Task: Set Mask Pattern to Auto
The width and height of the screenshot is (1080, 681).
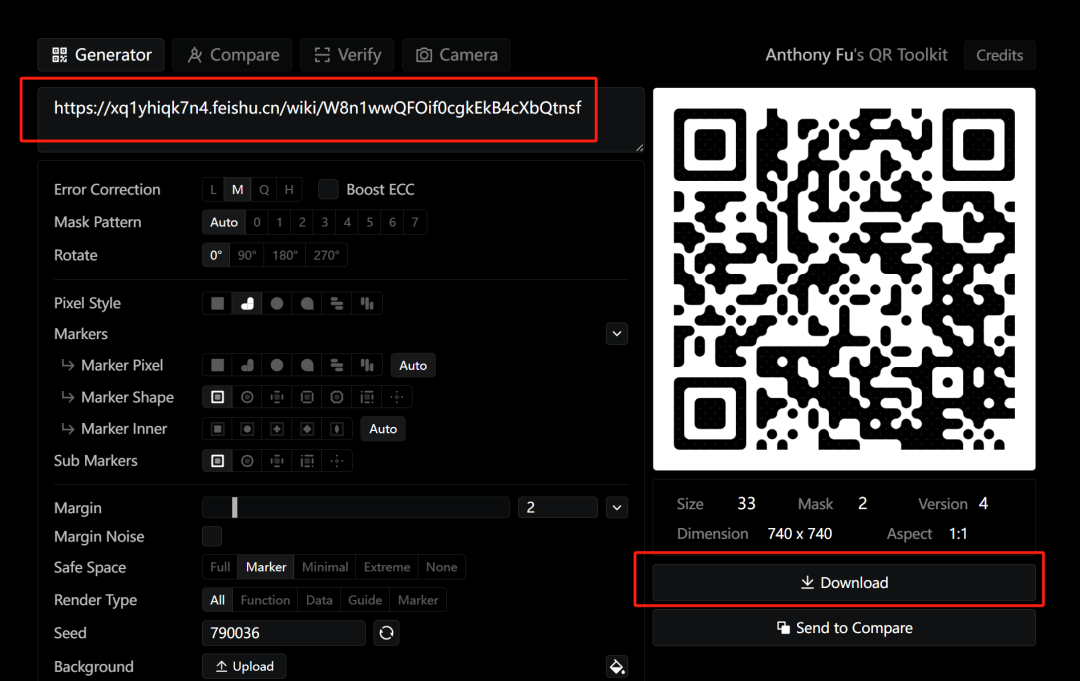Action: tap(224, 222)
